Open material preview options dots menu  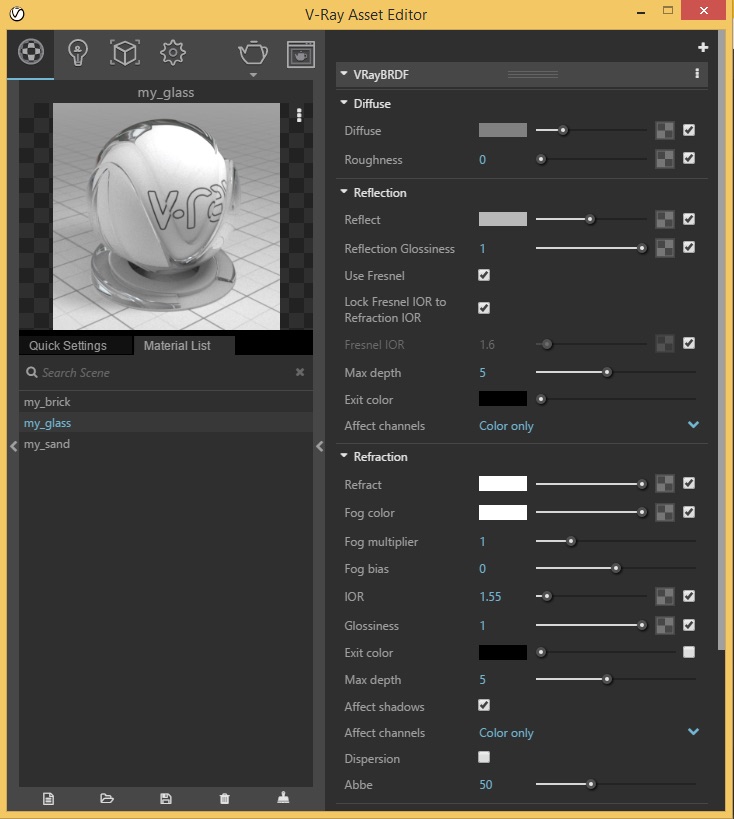[299, 115]
